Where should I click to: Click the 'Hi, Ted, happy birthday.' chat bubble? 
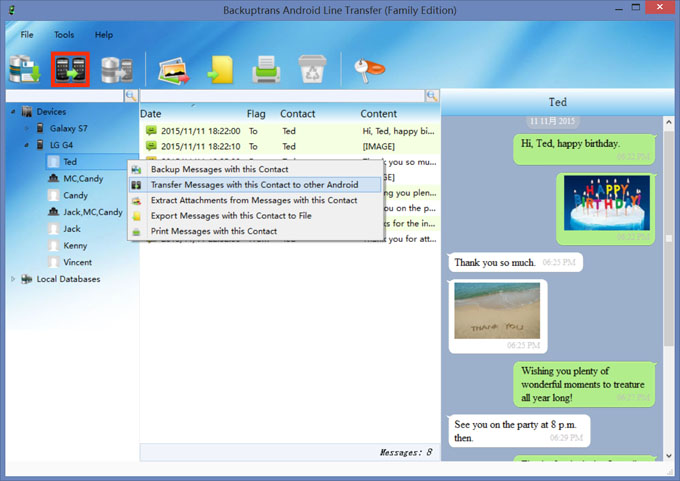click(584, 149)
